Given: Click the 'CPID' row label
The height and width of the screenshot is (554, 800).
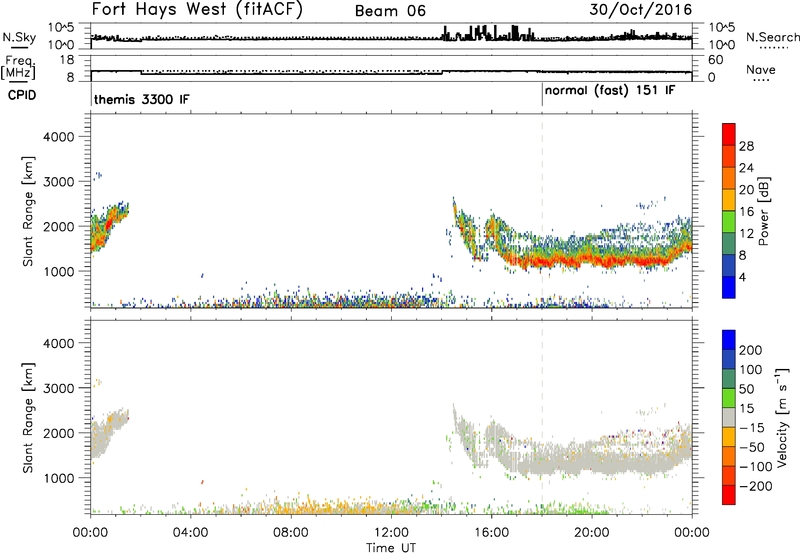Looking at the screenshot, I should (22, 95).
